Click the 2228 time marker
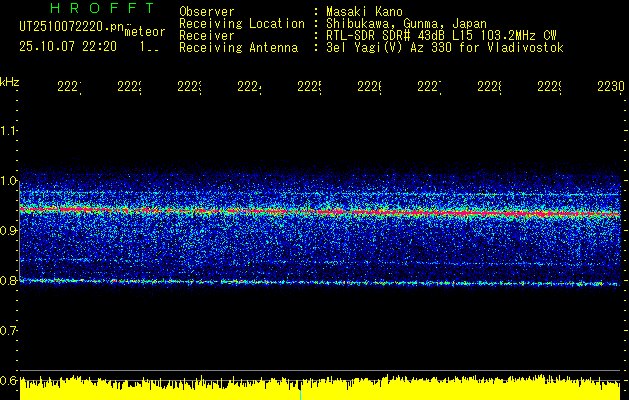Viewport: 629px width, 400px height. tap(489, 87)
